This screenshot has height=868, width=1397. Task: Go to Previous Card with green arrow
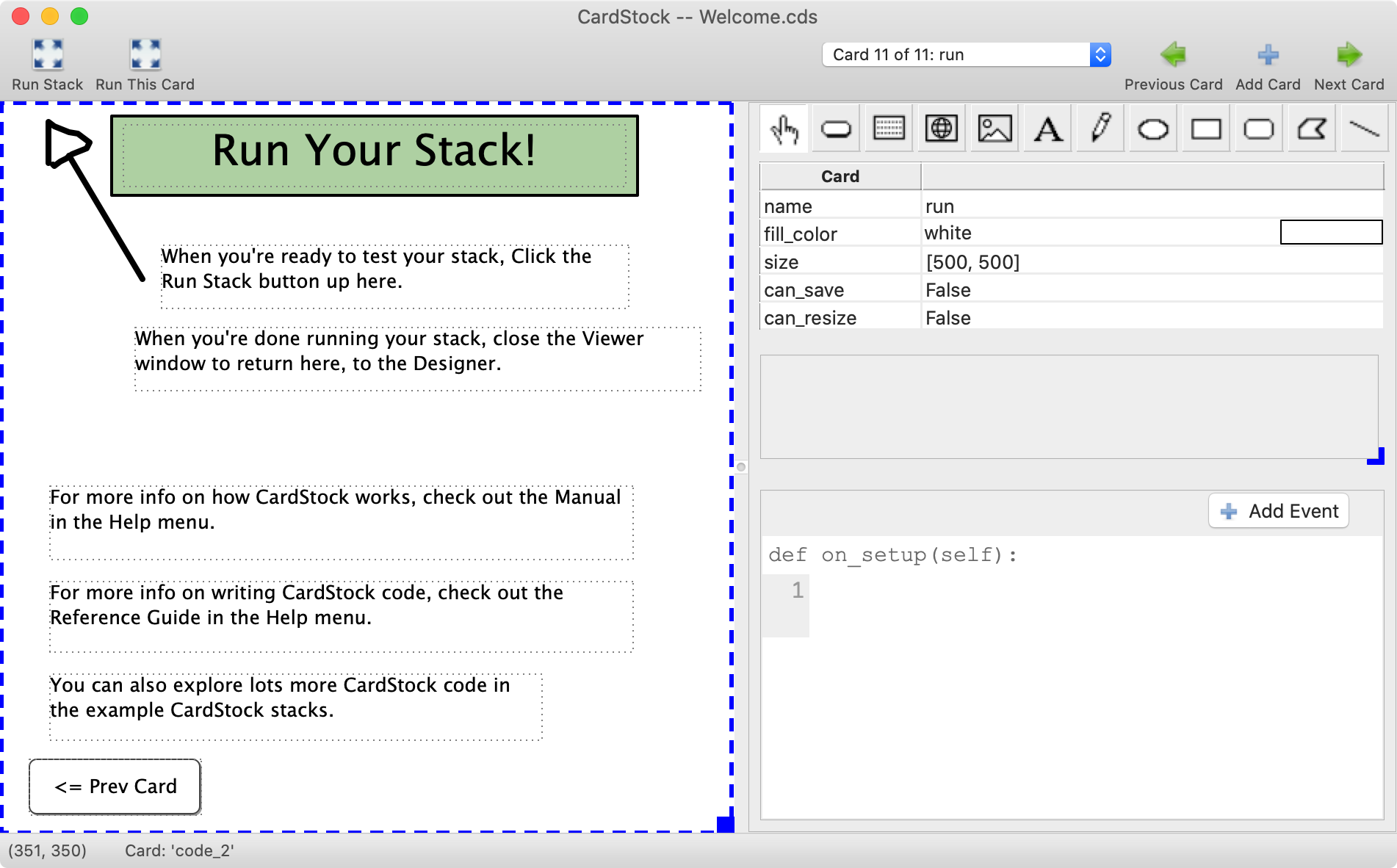point(1174,54)
